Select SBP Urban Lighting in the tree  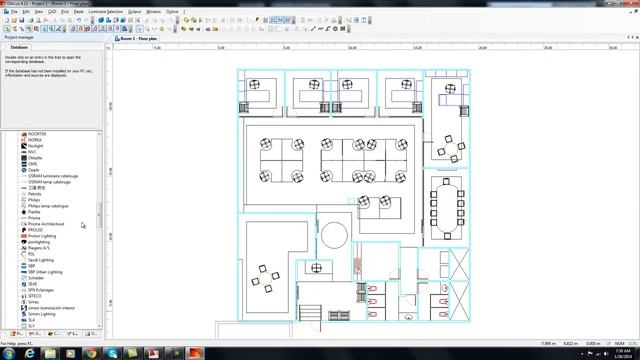click(x=45, y=272)
